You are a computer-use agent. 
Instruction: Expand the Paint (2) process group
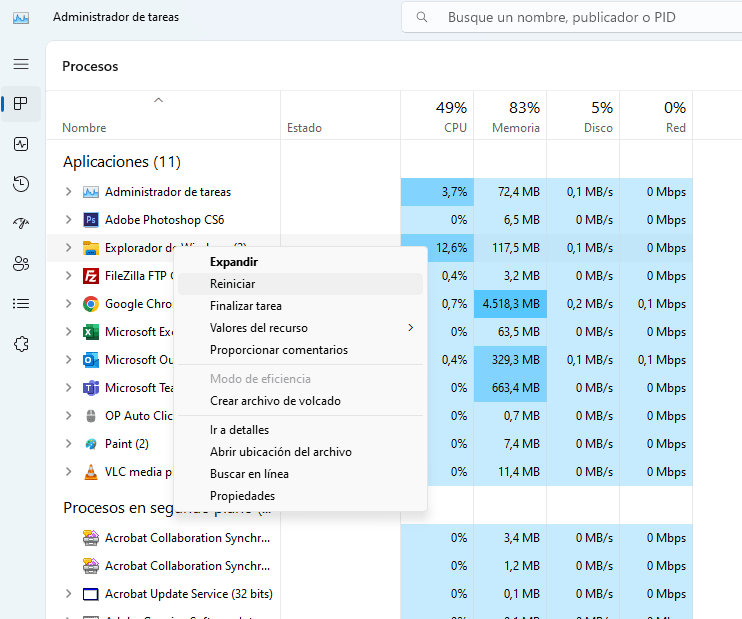pyautogui.click(x=68, y=444)
